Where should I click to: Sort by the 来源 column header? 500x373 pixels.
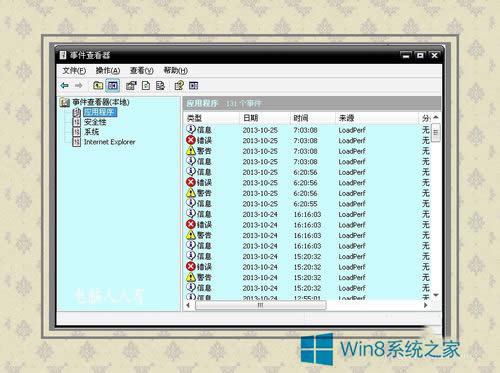tap(377, 118)
